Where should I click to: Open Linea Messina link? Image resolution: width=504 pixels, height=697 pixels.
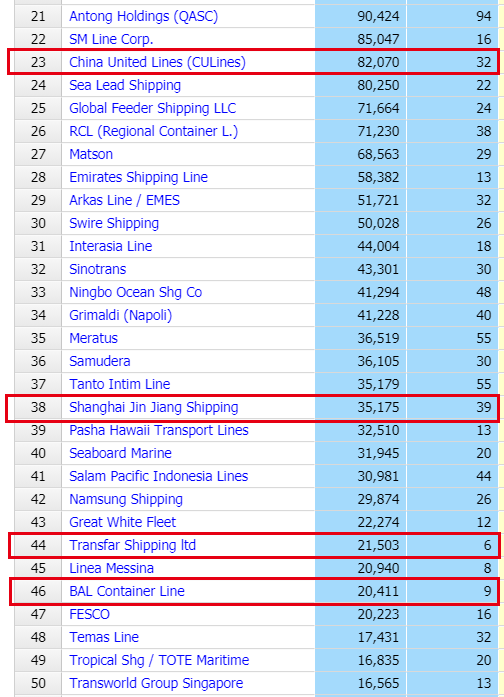coord(112,569)
